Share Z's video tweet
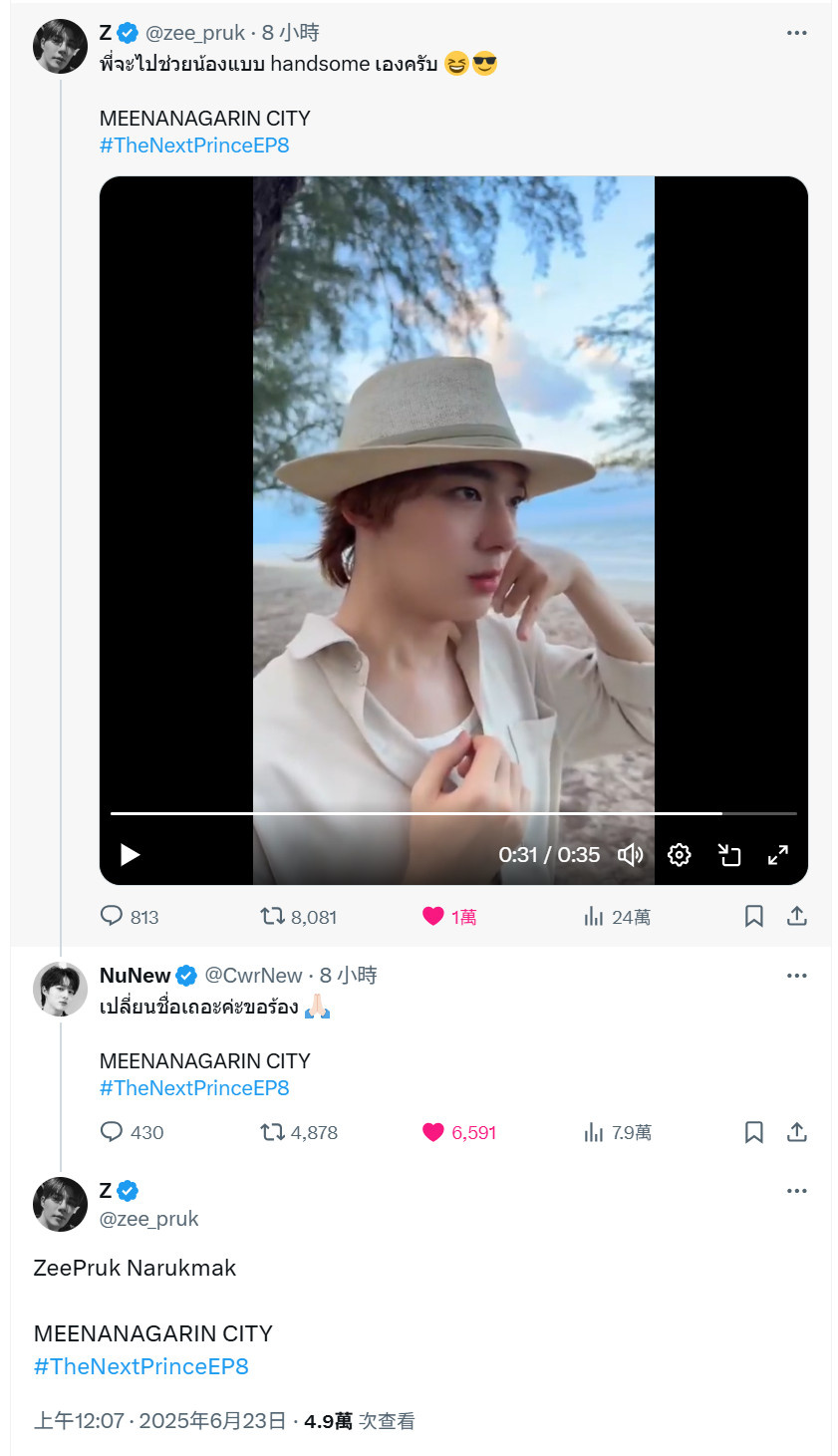The width and height of the screenshot is (838, 1456). 797,916
